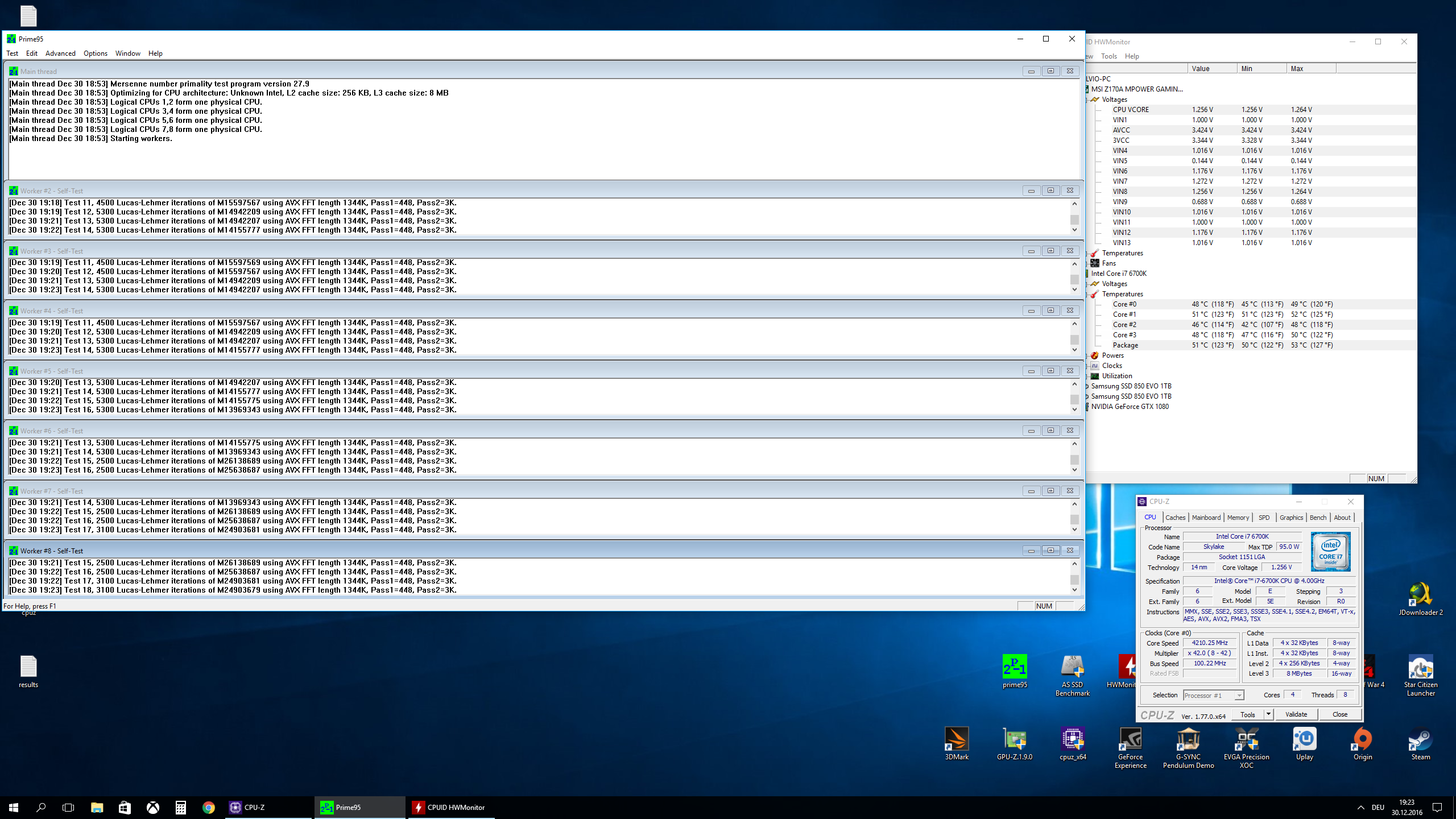
Task: Click the AS SSD Benchmark icon
Action: tap(1072, 668)
